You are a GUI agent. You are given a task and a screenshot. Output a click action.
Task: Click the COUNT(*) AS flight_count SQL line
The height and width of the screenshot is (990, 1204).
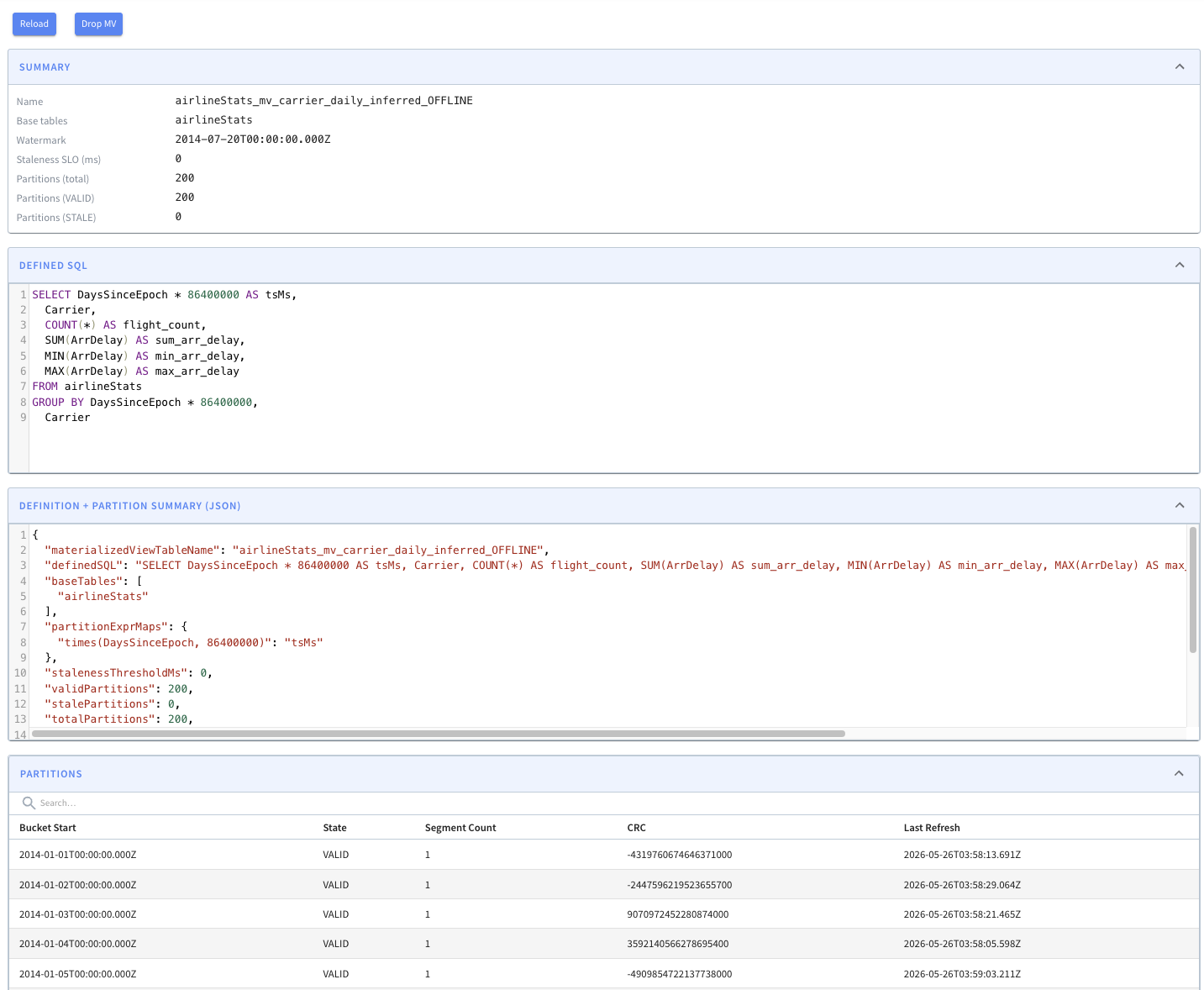click(125, 325)
